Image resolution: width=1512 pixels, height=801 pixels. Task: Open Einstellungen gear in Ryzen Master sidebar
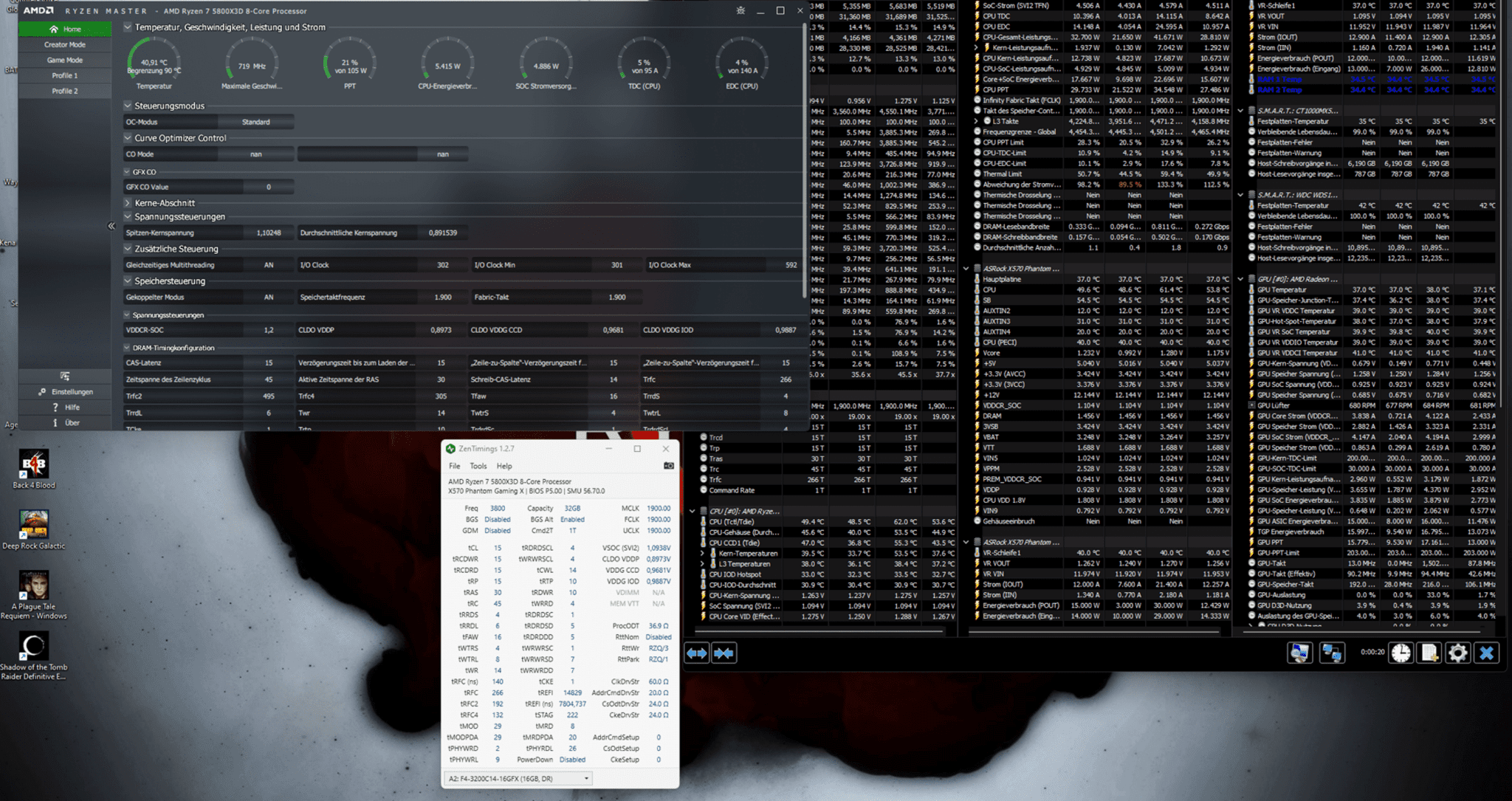click(x=42, y=392)
